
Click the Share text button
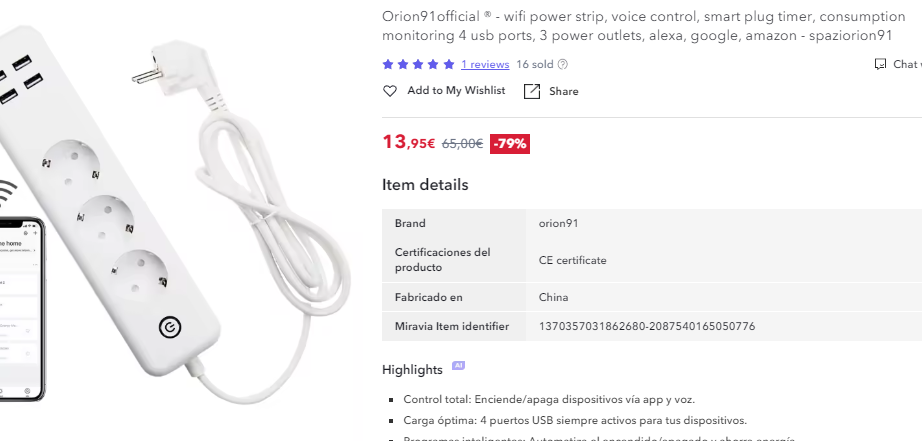[563, 91]
